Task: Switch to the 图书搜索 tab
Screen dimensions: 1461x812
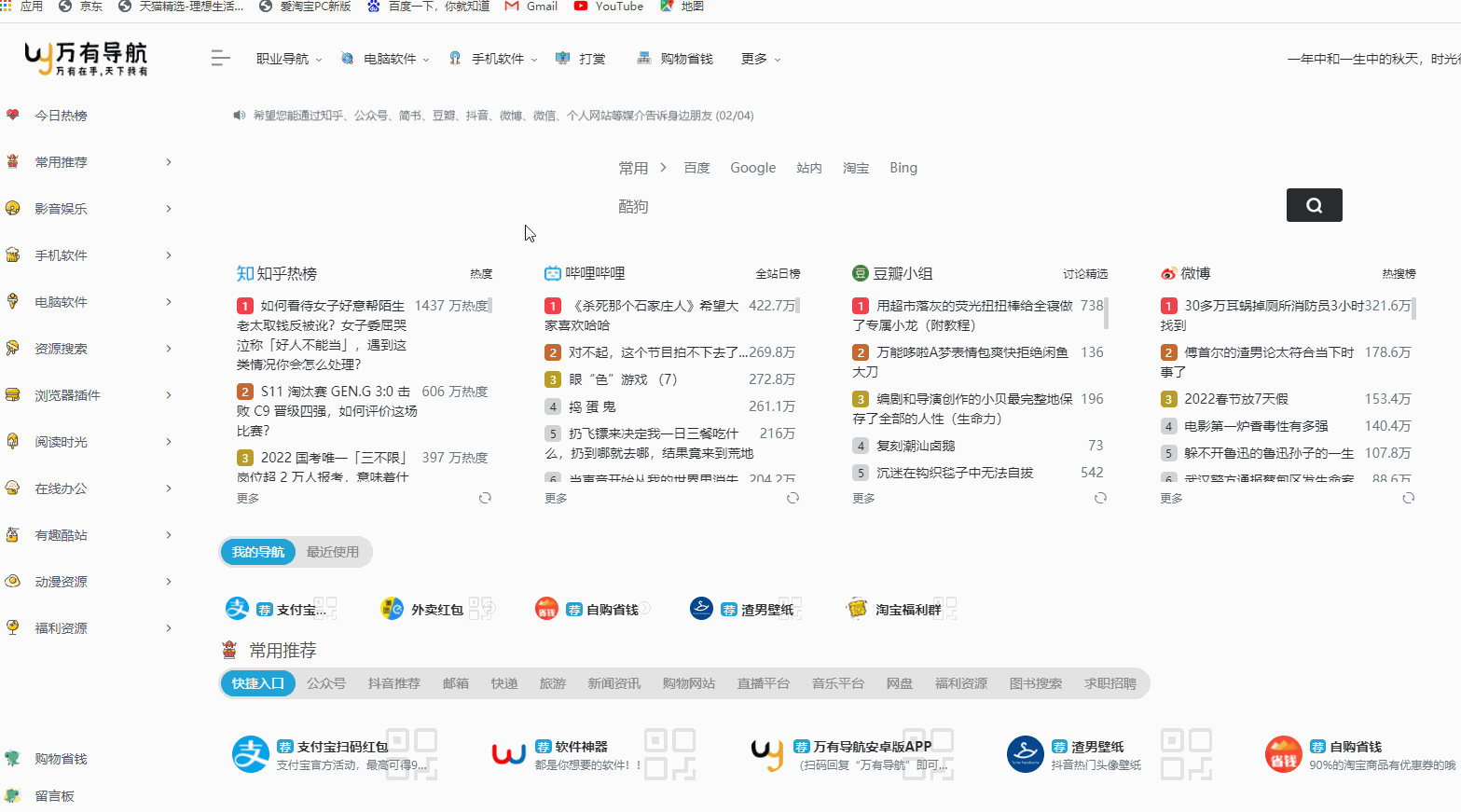Action: (x=1036, y=683)
